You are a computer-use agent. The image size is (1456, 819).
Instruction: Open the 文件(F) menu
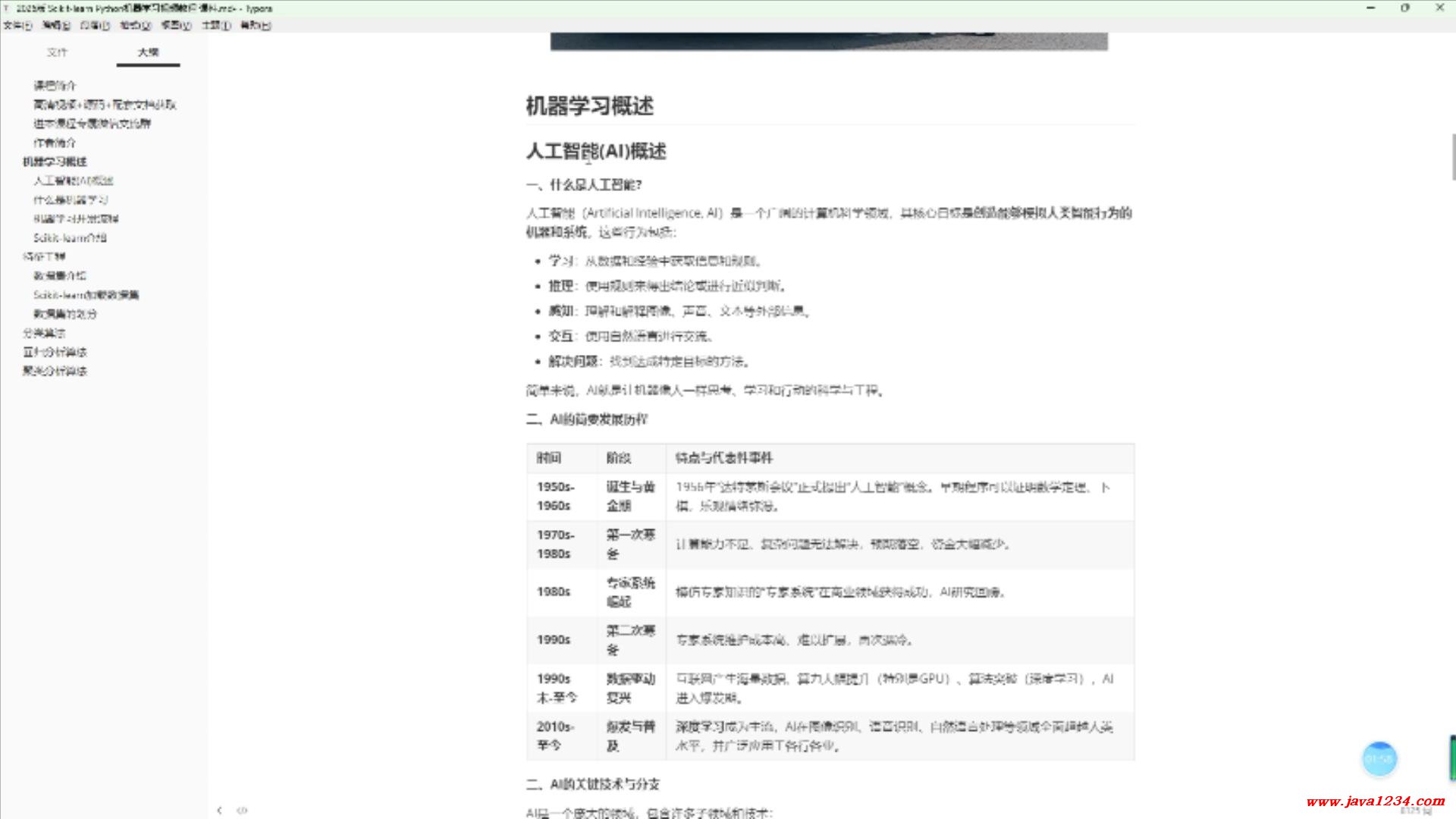pyautogui.click(x=17, y=25)
